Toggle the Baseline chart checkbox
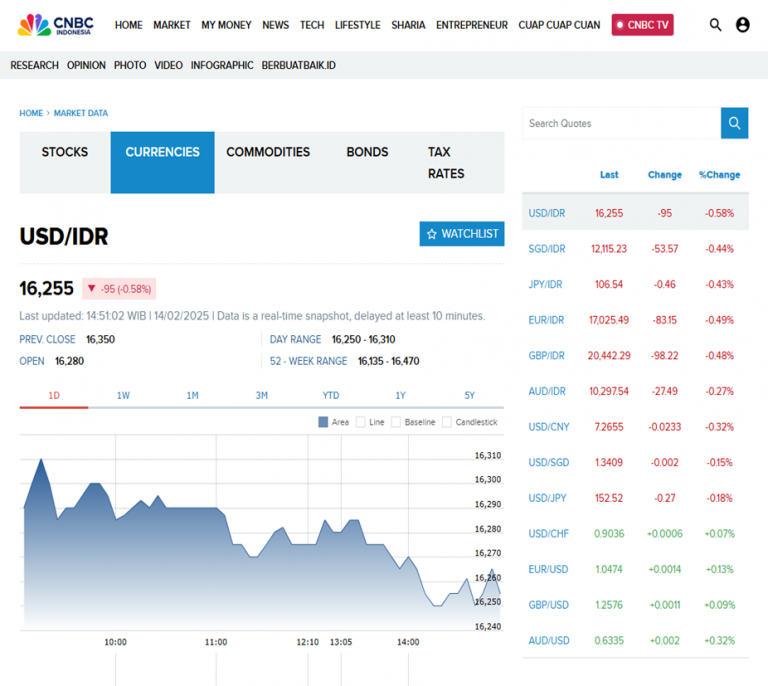This screenshot has height=686, width=768. click(x=396, y=422)
